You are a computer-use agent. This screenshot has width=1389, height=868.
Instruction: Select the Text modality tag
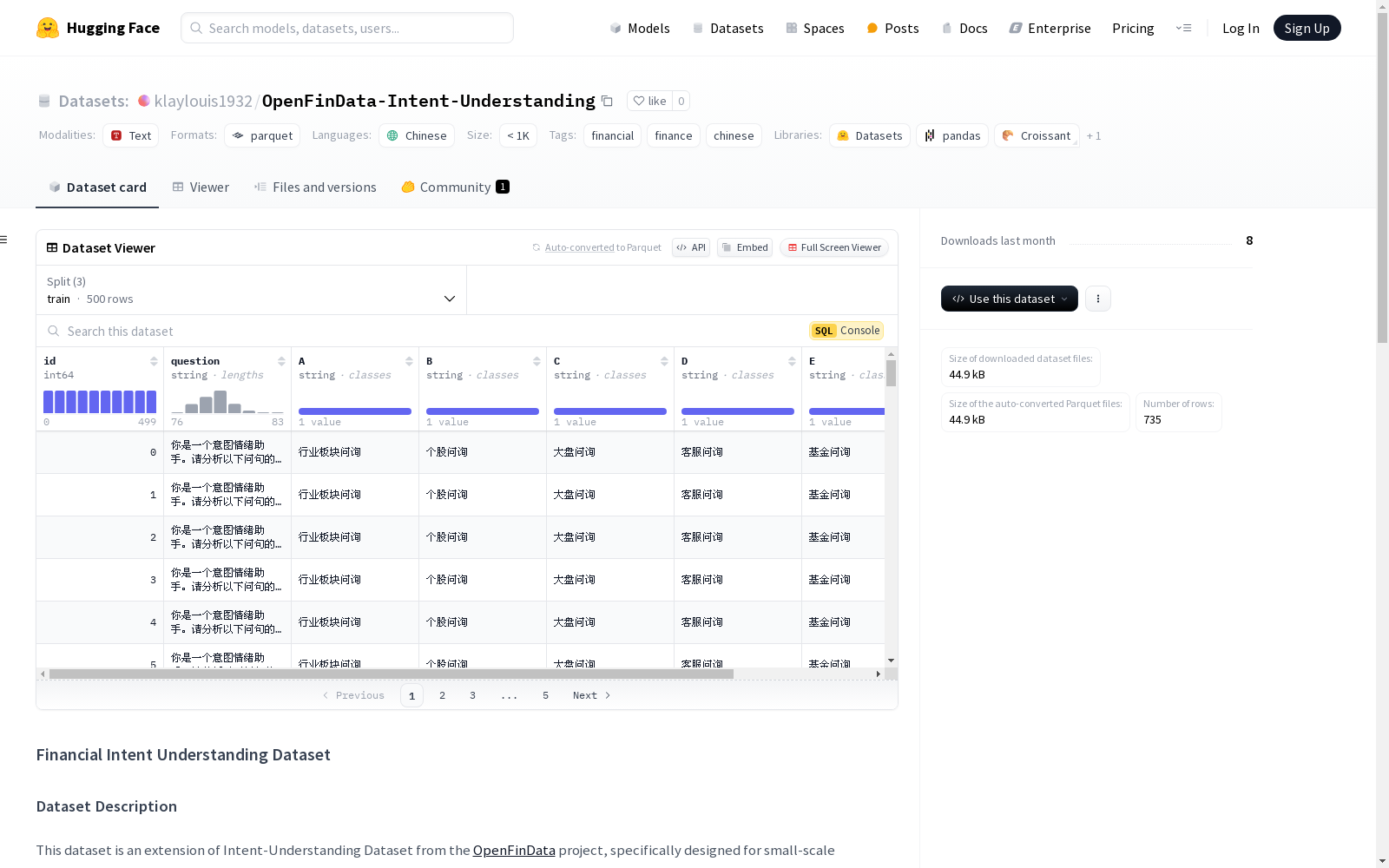point(131,135)
